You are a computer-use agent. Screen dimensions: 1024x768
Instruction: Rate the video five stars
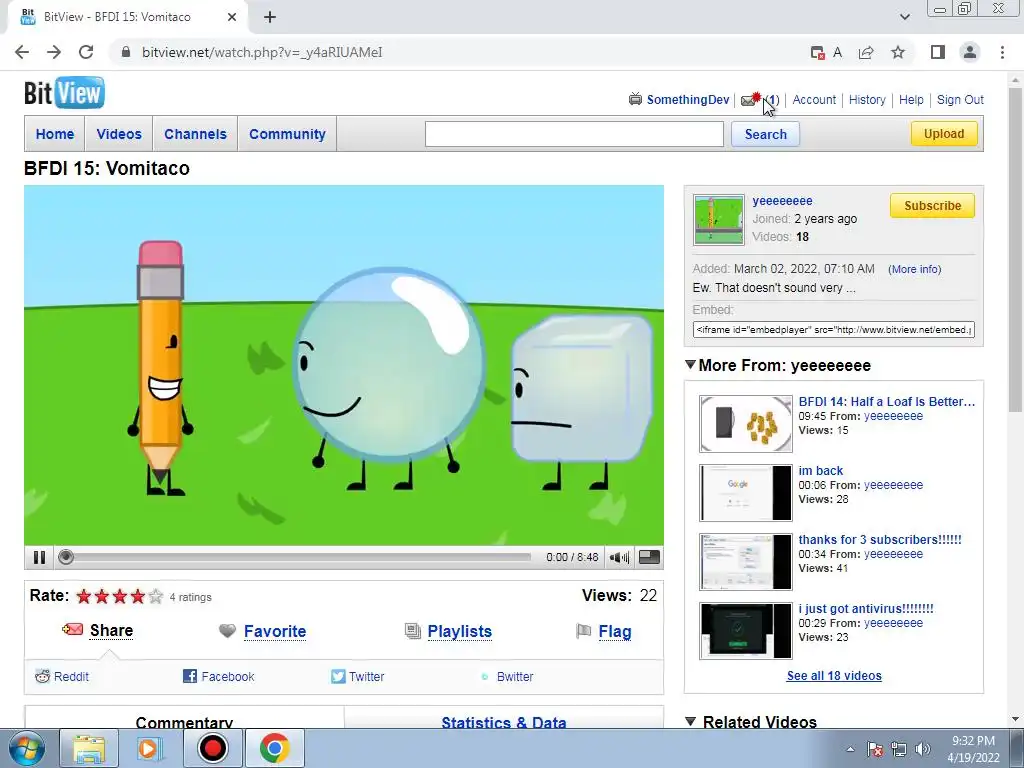pyautogui.click(x=155, y=596)
